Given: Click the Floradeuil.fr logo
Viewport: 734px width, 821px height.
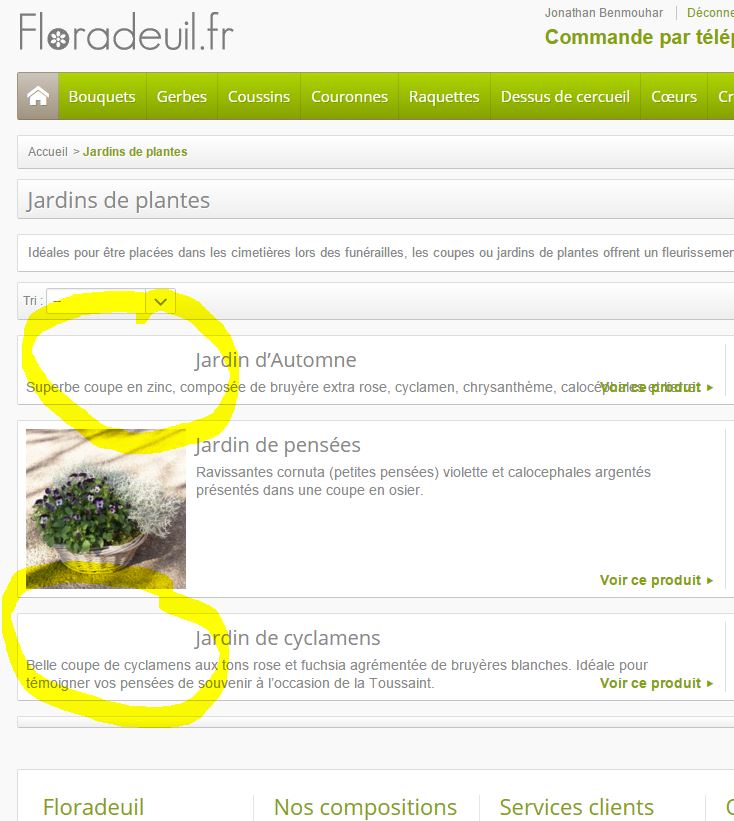Looking at the screenshot, I should 126,32.
